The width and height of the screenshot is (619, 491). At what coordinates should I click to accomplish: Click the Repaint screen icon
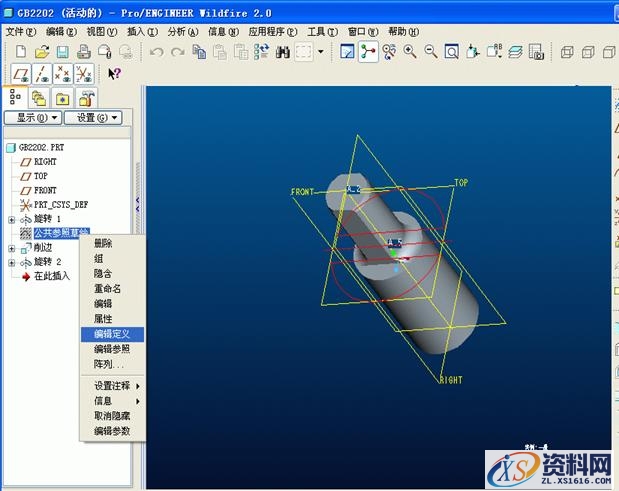tap(347, 52)
